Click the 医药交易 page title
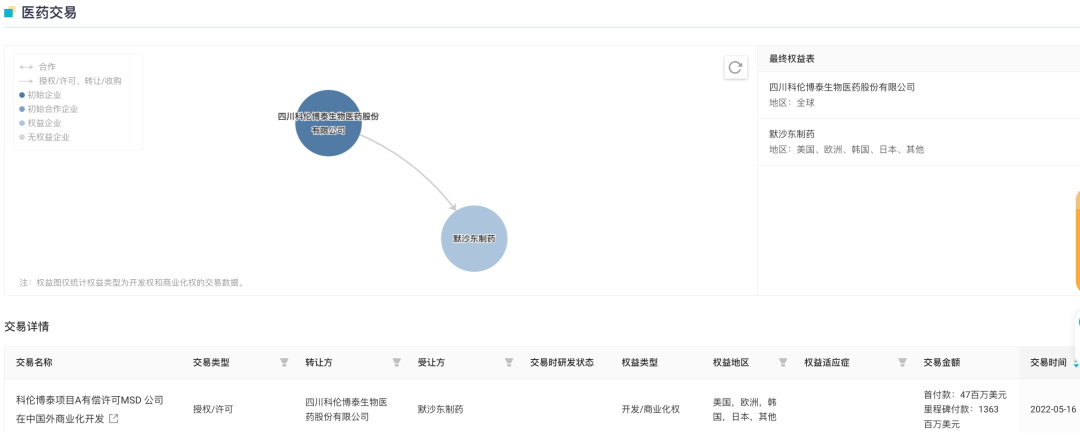Image resolution: width=1080 pixels, height=433 pixels. coord(49,12)
